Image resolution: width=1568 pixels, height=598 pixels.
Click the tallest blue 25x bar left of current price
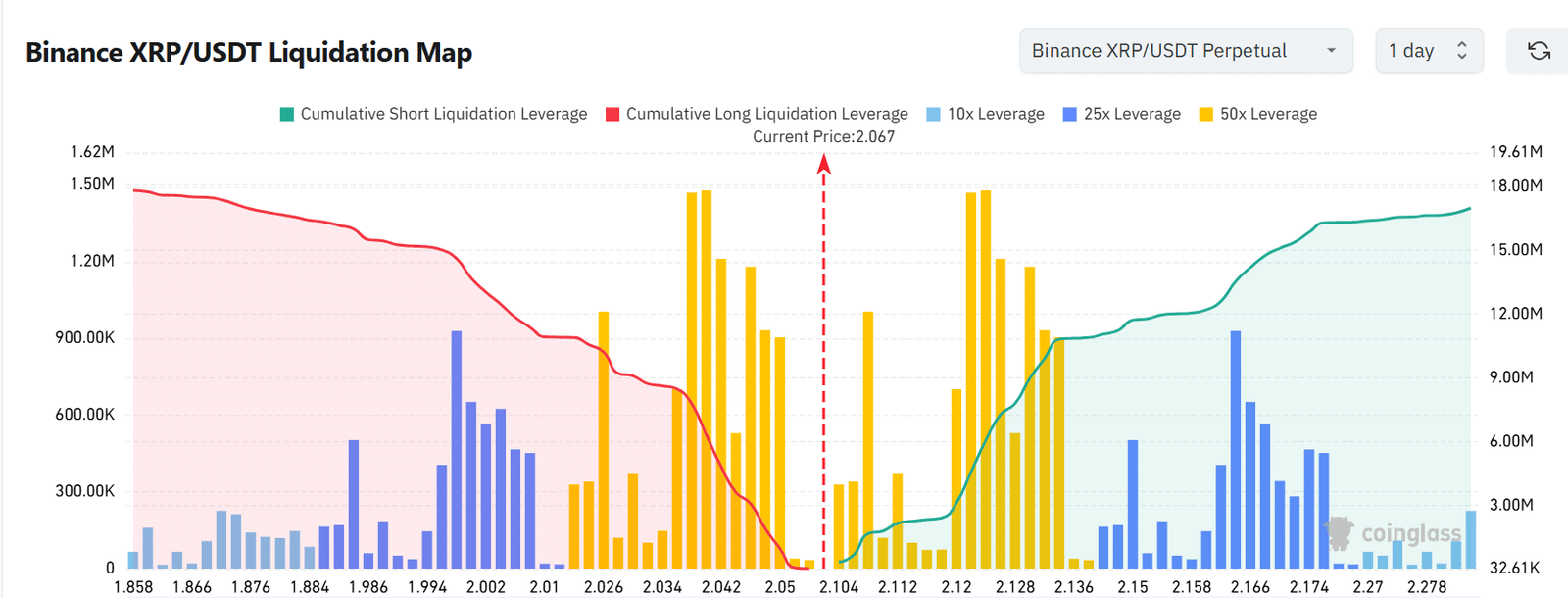pyautogui.click(x=457, y=449)
